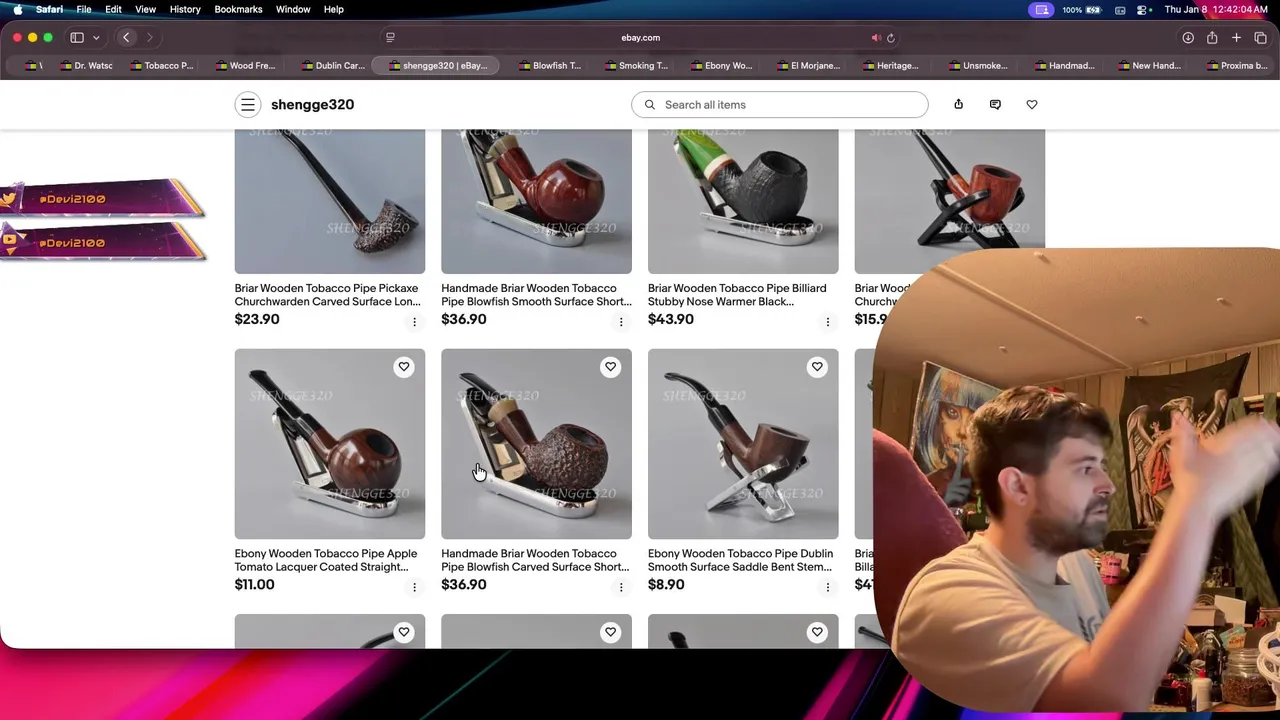Click the shengge320 store name
Viewport: 1280px width, 720px height.
point(312,104)
